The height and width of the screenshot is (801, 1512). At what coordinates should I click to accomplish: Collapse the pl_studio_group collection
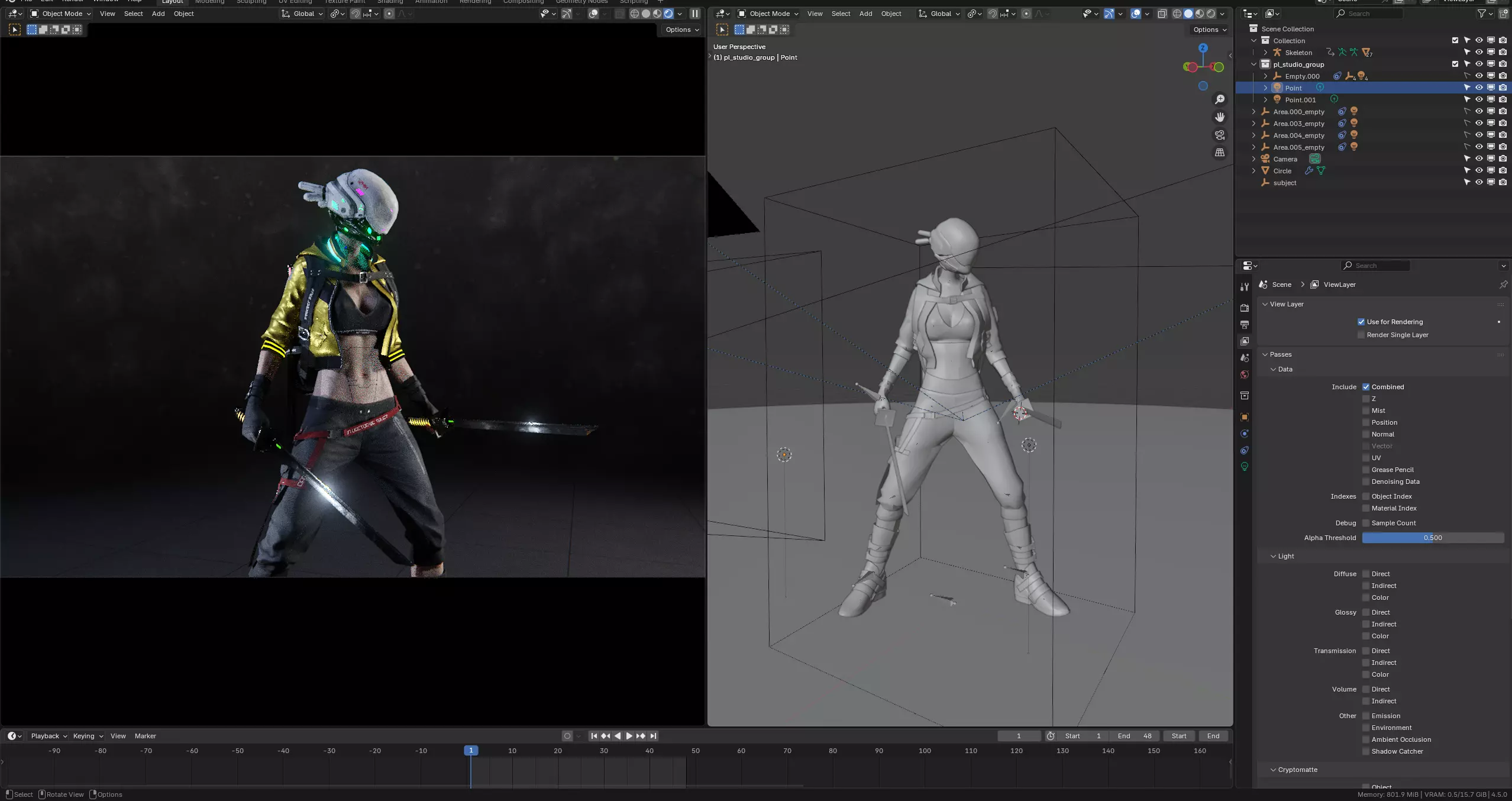click(x=1253, y=64)
